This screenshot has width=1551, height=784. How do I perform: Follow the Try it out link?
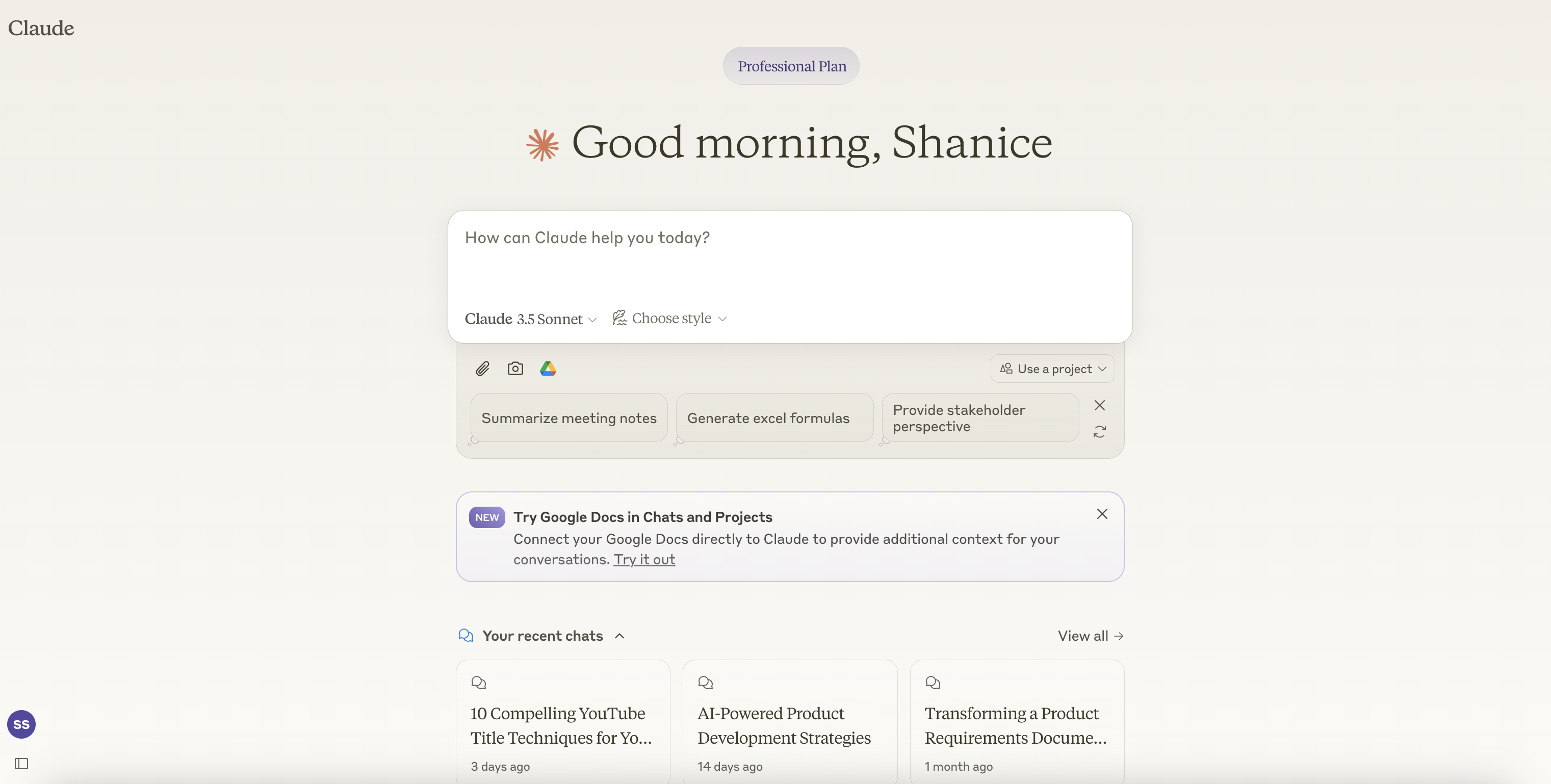click(644, 559)
